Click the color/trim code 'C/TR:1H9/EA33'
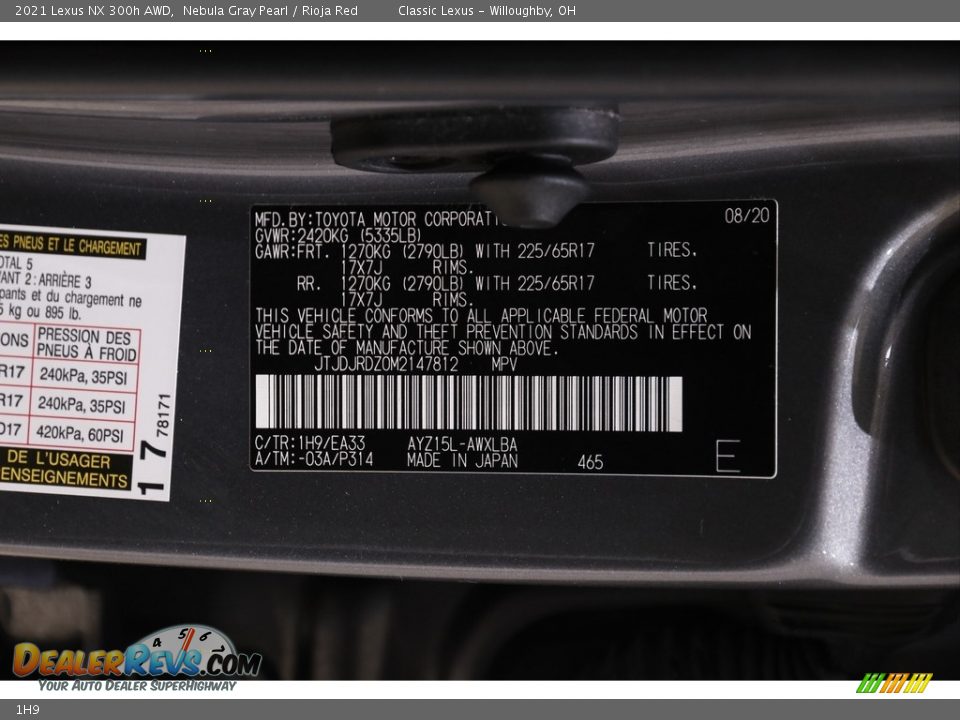 310,443
